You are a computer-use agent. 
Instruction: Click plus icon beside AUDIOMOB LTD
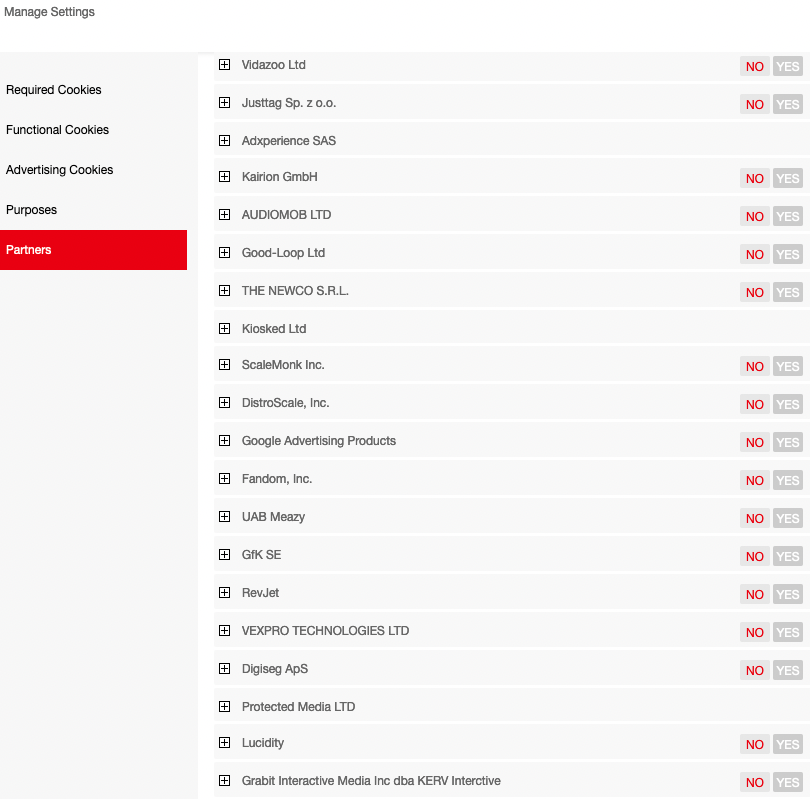(224, 215)
